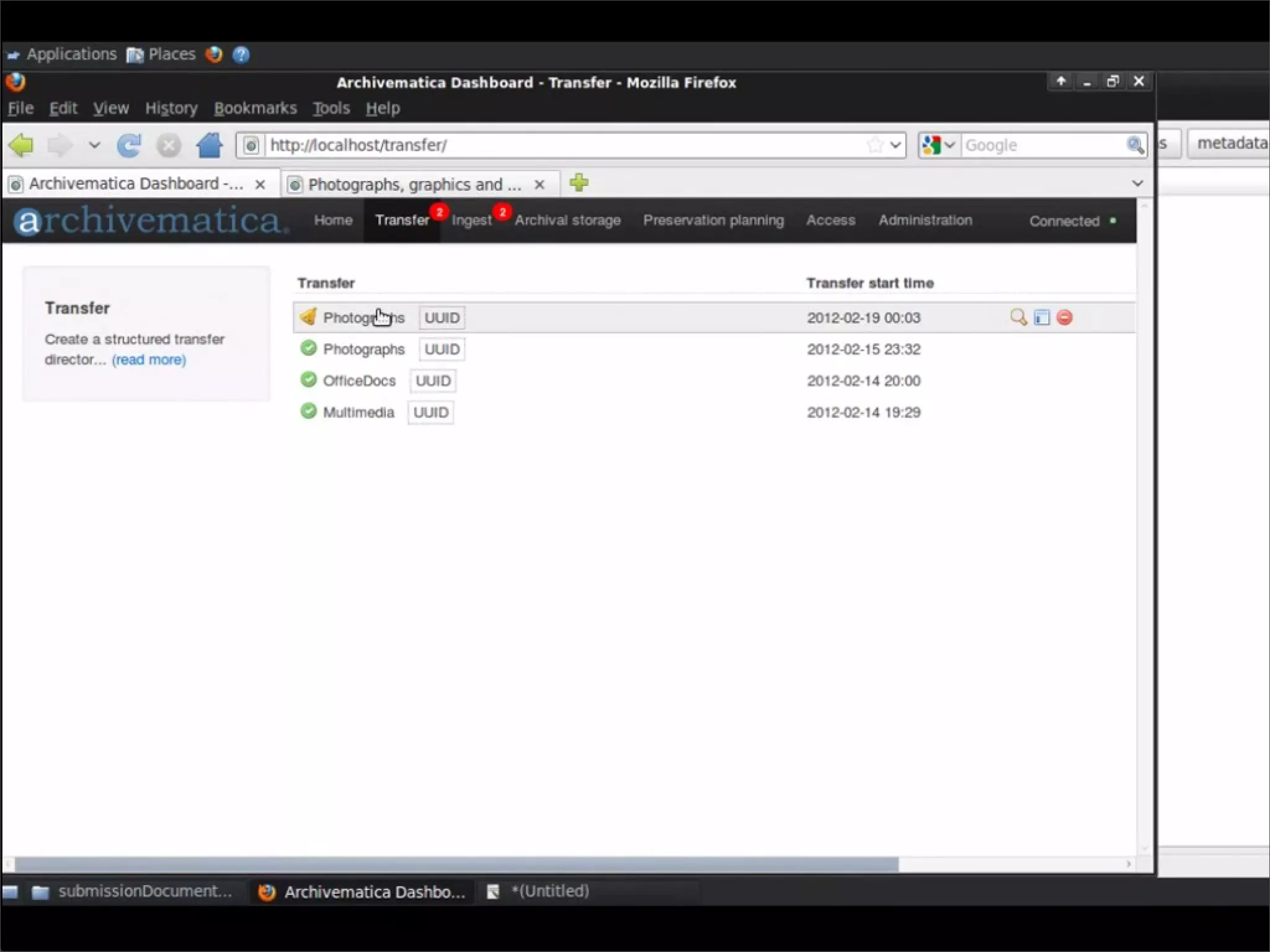Expand the URL history dropdown arrow

click(895, 145)
